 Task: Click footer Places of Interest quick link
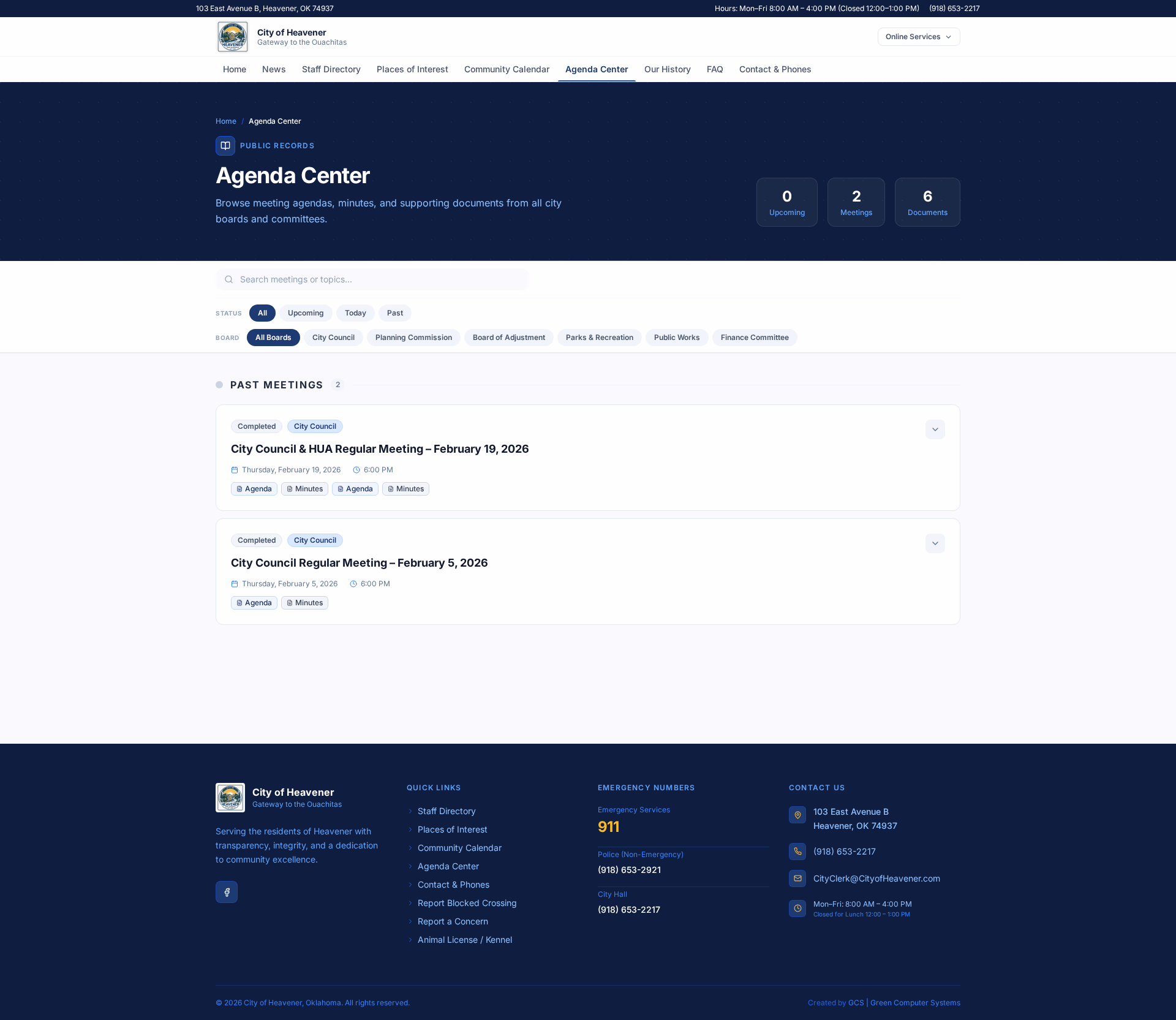coord(453,829)
